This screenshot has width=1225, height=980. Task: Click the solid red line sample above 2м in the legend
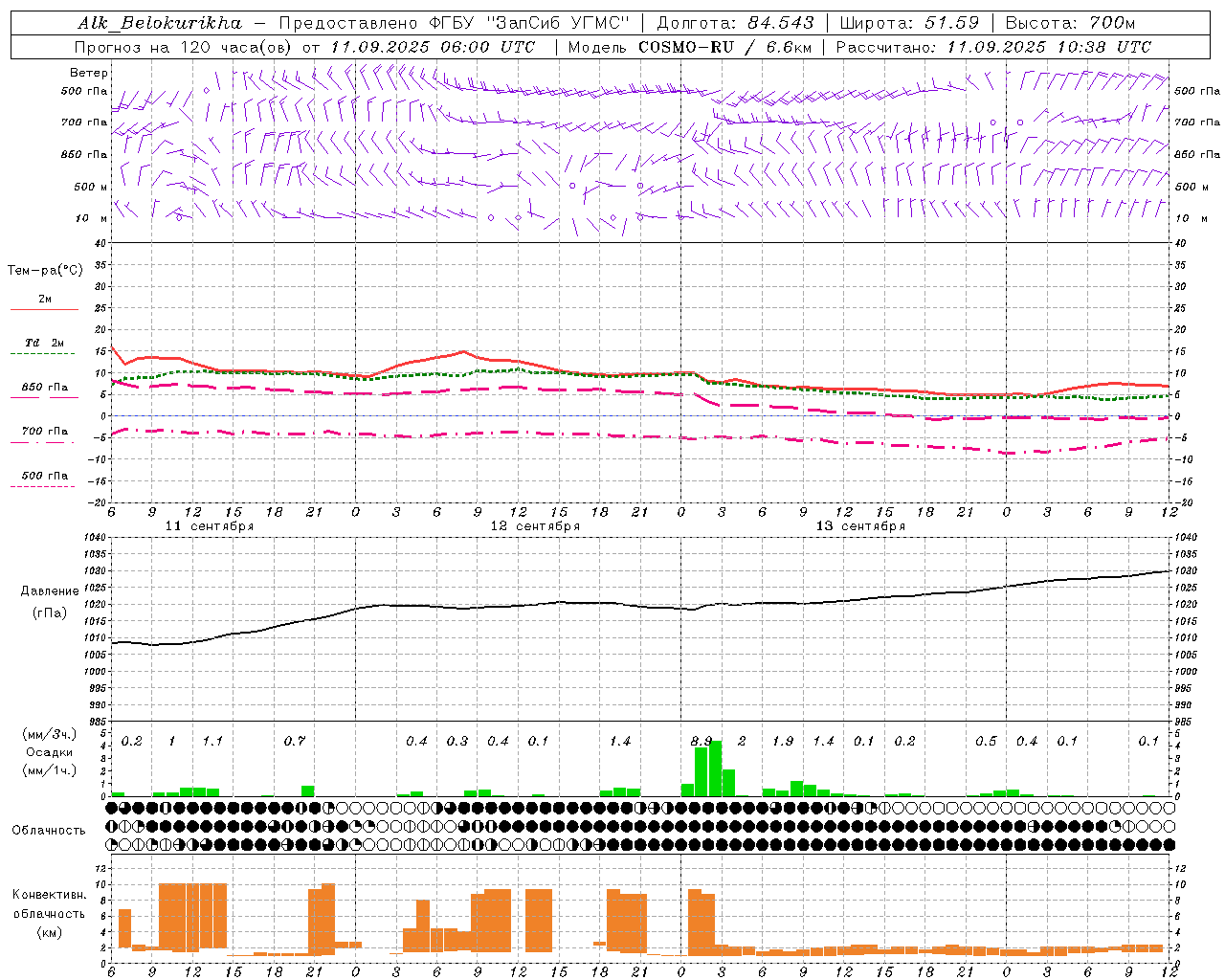pyautogui.click(x=44, y=309)
